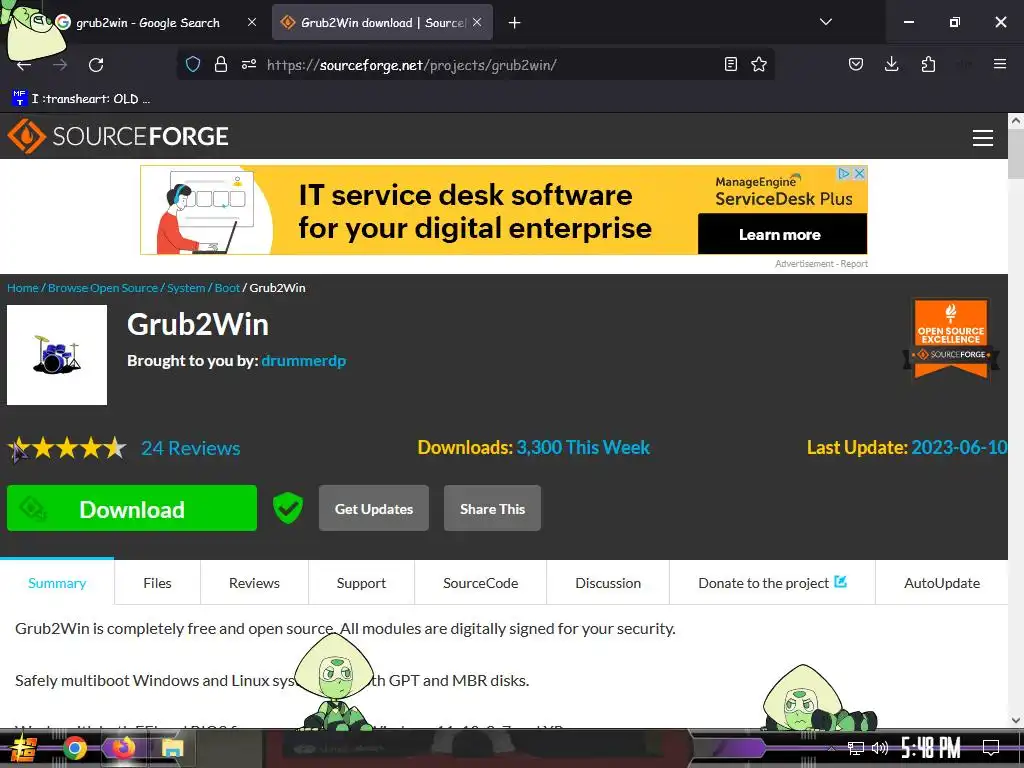Click Learn more in the ad

(782, 234)
